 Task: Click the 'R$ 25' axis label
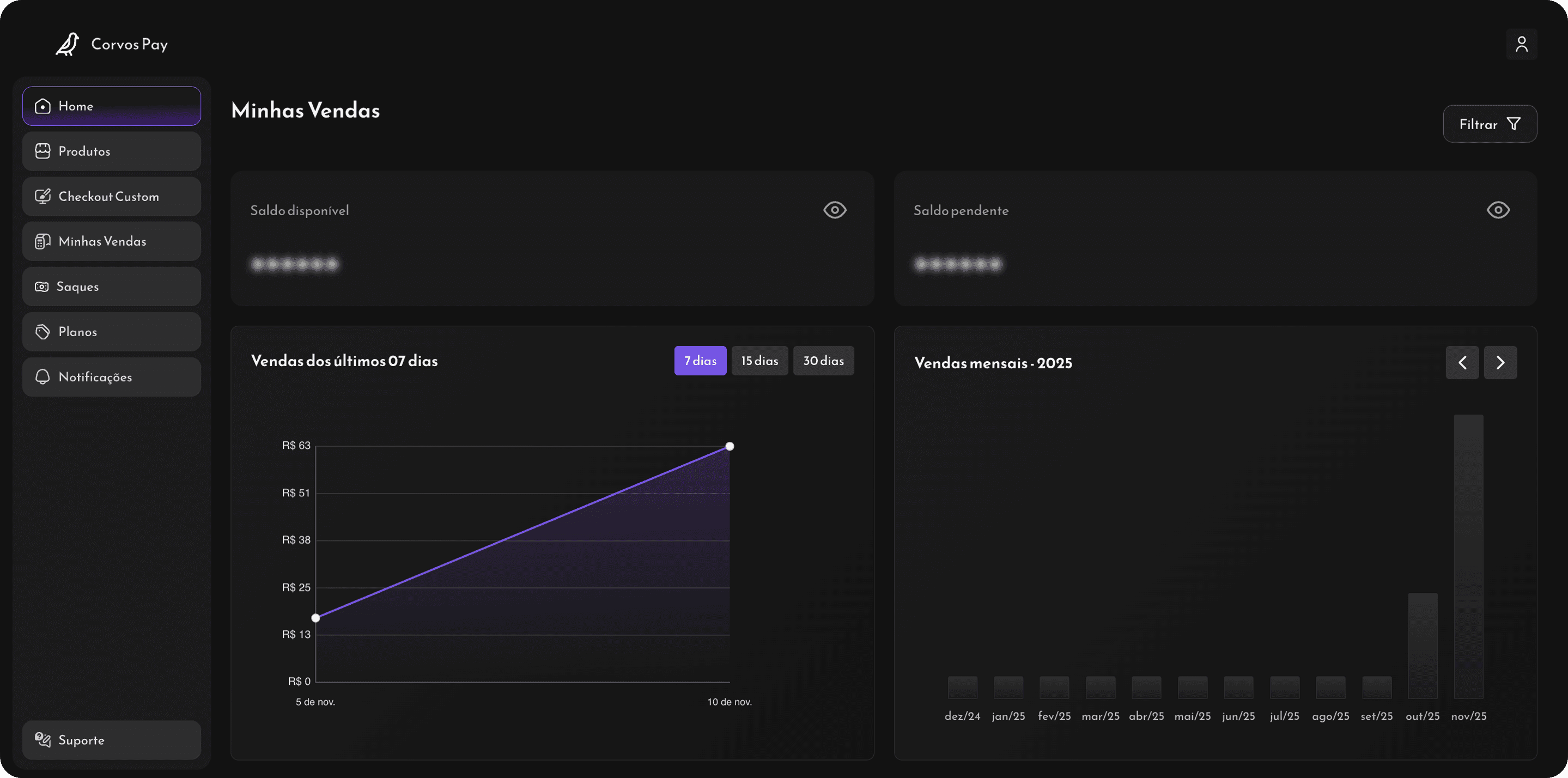click(x=296, y=587)
